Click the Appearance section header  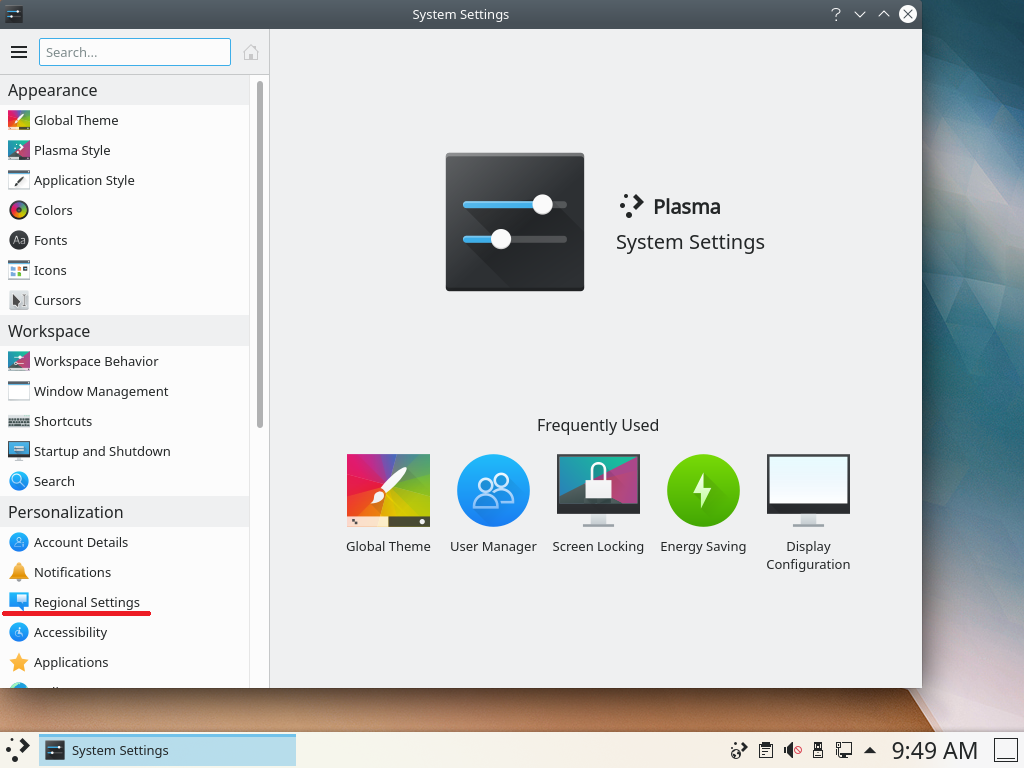coord(124,90)
